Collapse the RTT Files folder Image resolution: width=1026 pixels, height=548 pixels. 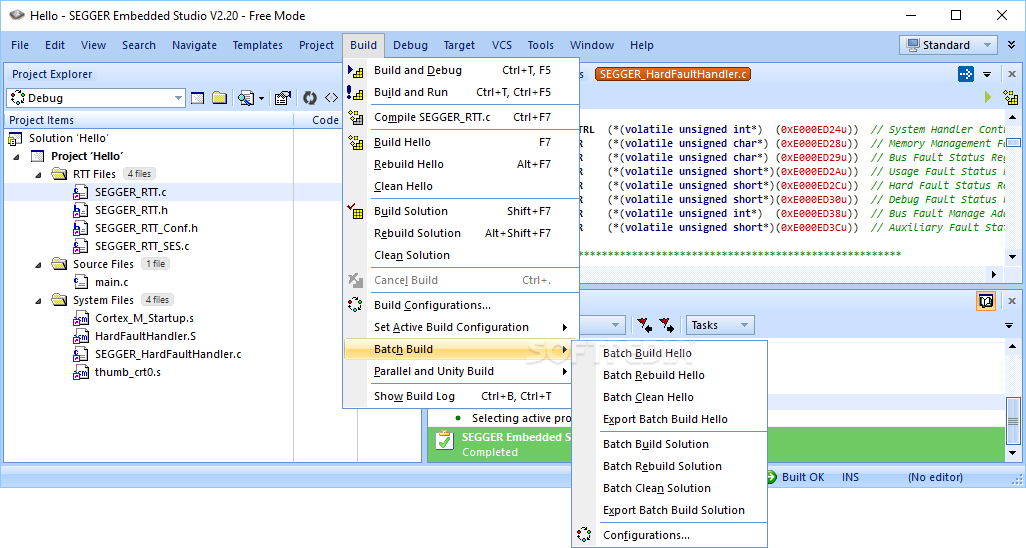38,174
